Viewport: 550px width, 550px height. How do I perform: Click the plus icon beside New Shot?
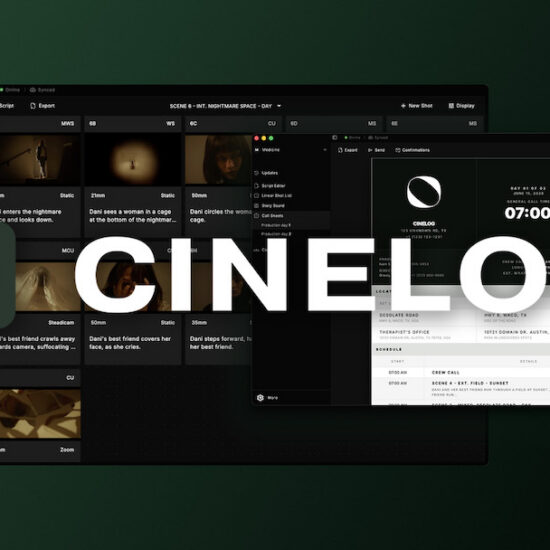pyautogui.click(x=403, y=106)
